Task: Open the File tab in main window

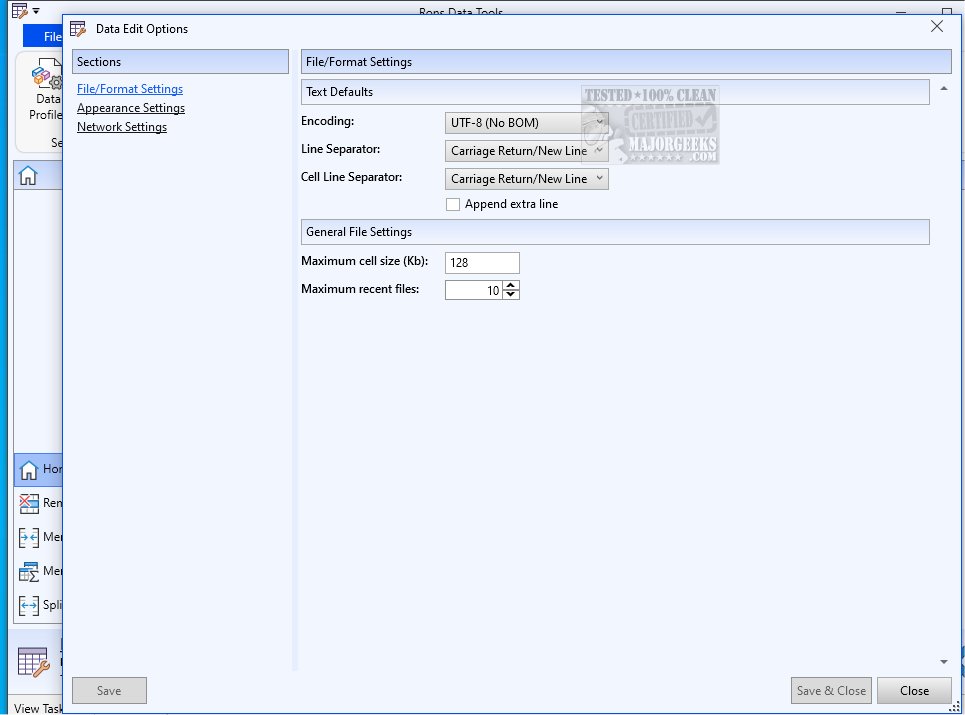Action: point(43,36)
